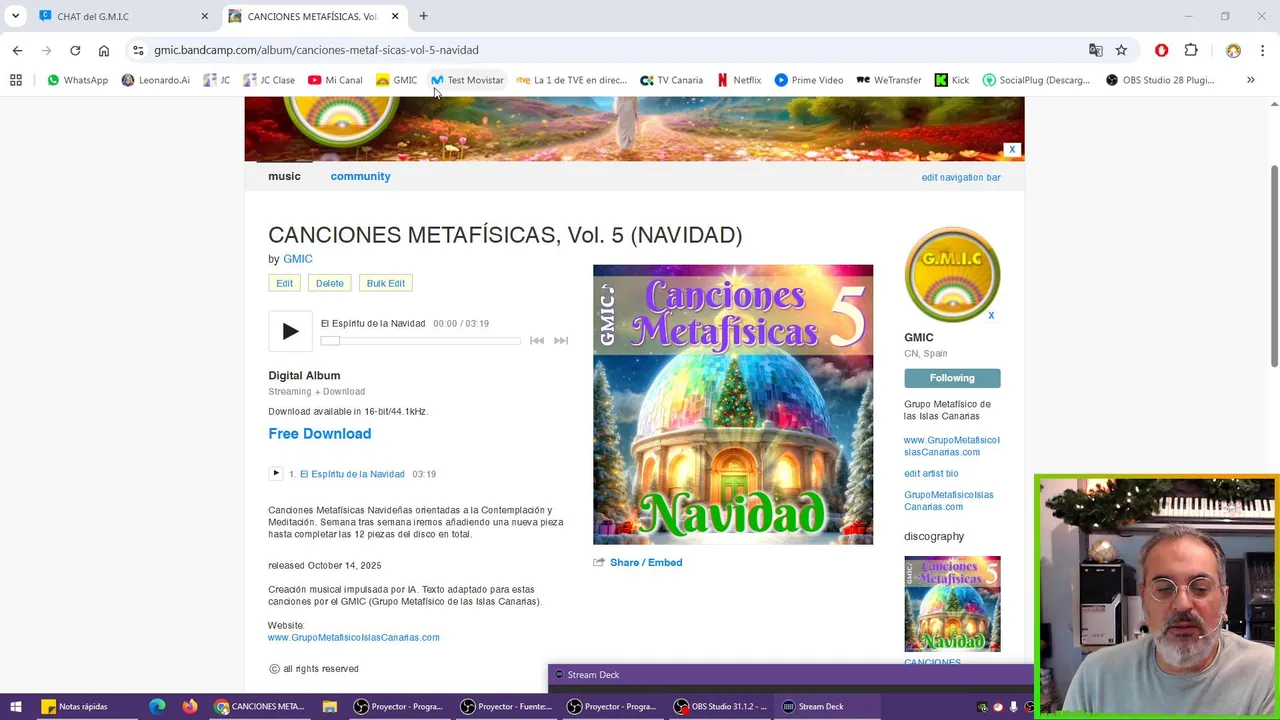Skip to previous track in player

[537, 341]
